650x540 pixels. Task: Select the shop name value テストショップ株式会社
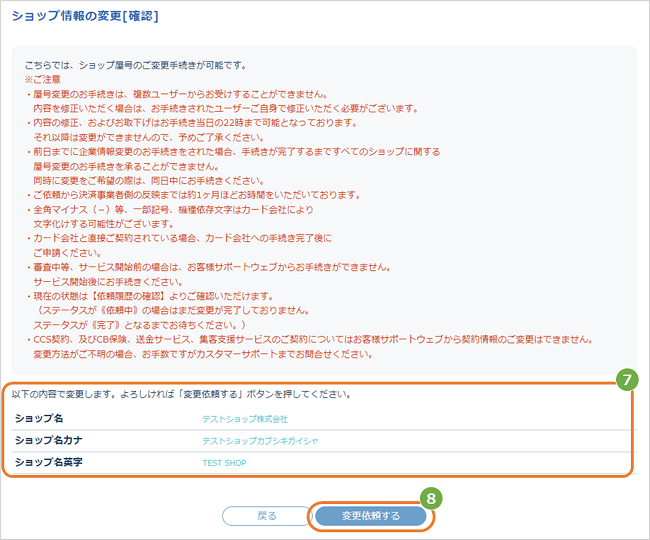coord(245,419)
